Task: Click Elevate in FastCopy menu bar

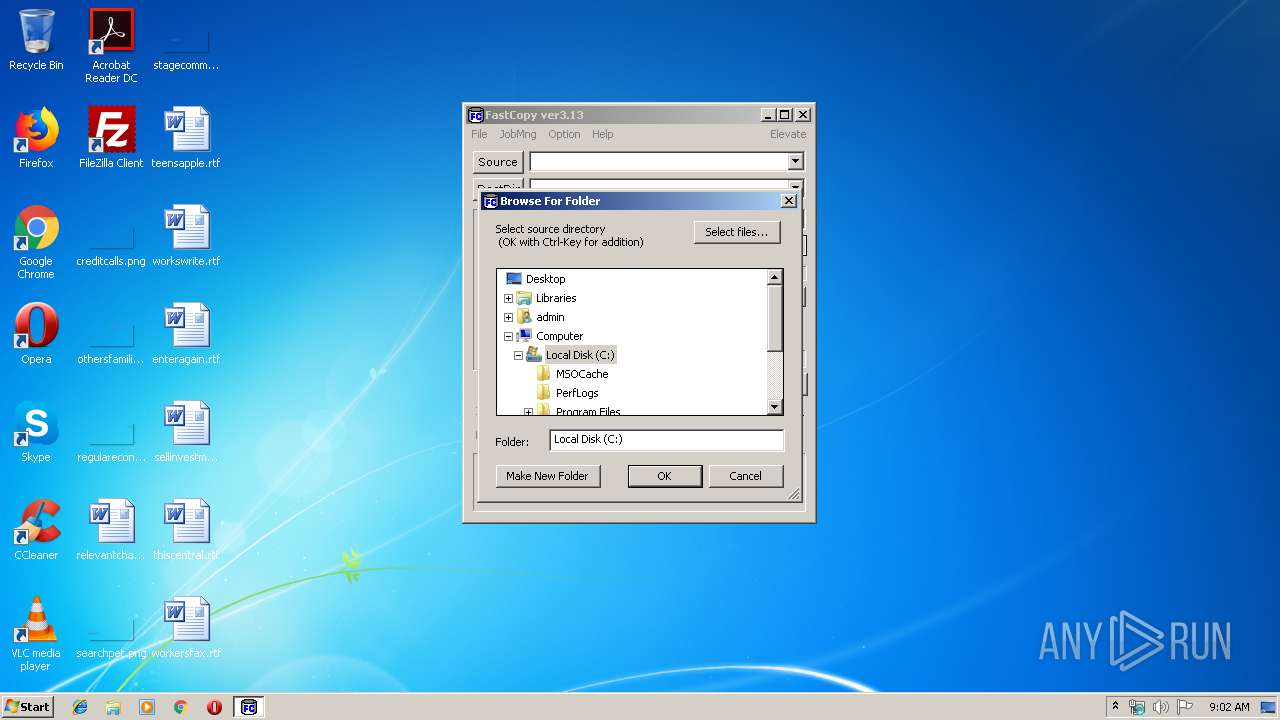Action: click(x=788, y=134)
